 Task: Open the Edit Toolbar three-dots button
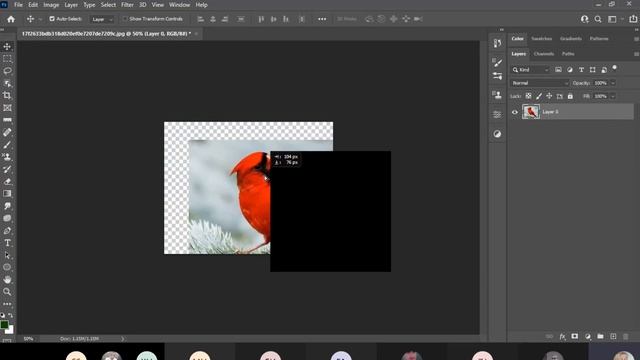pyautogui.click(x=7, y=304)
